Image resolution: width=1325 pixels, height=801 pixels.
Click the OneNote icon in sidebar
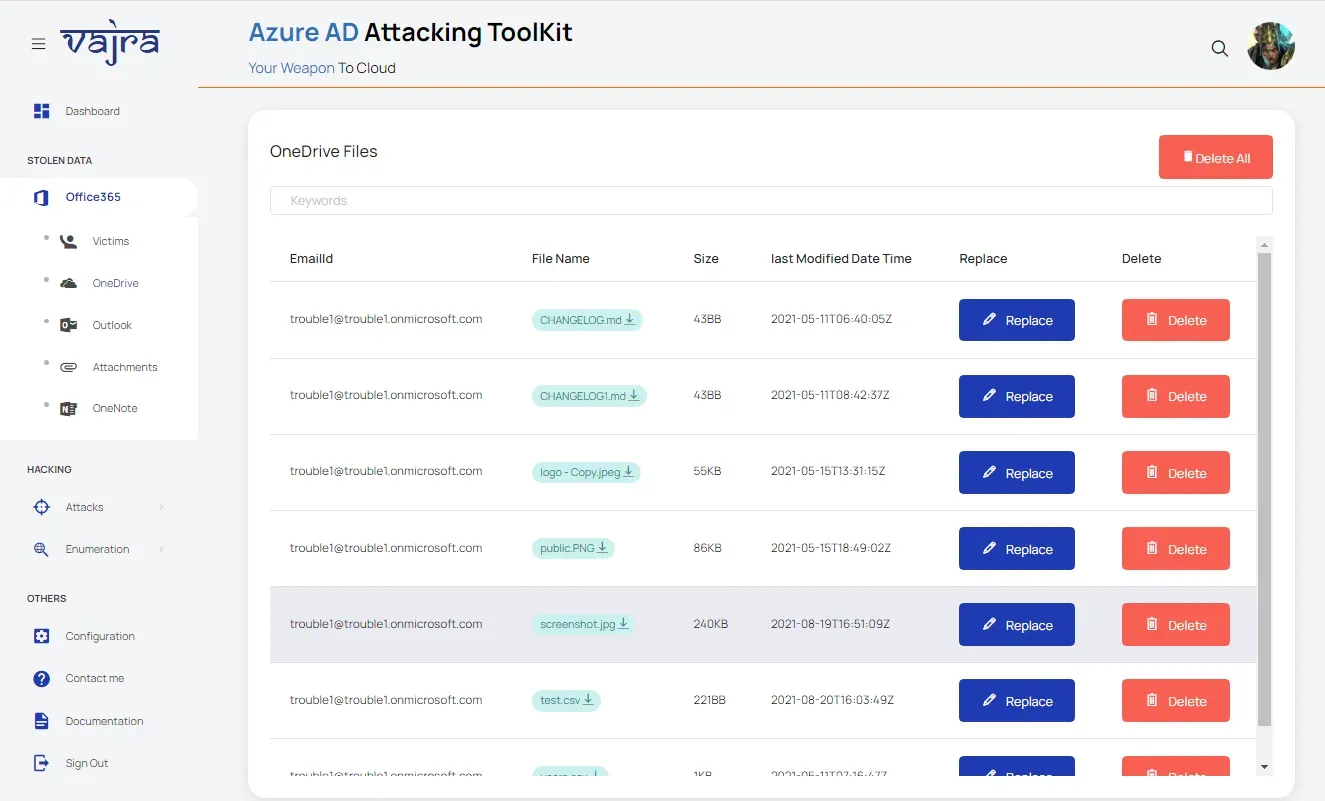point(68,408)
